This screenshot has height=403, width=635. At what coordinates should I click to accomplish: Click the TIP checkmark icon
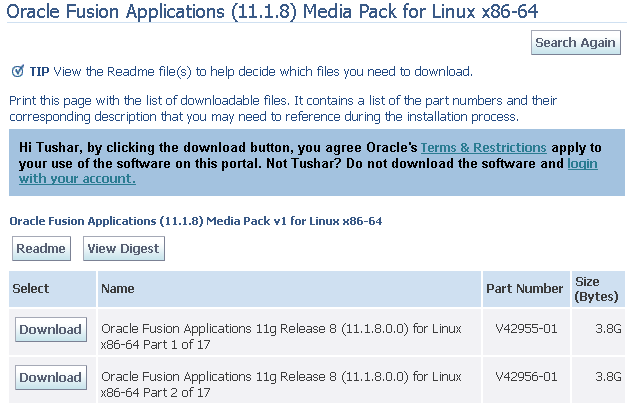pos(17,71)
